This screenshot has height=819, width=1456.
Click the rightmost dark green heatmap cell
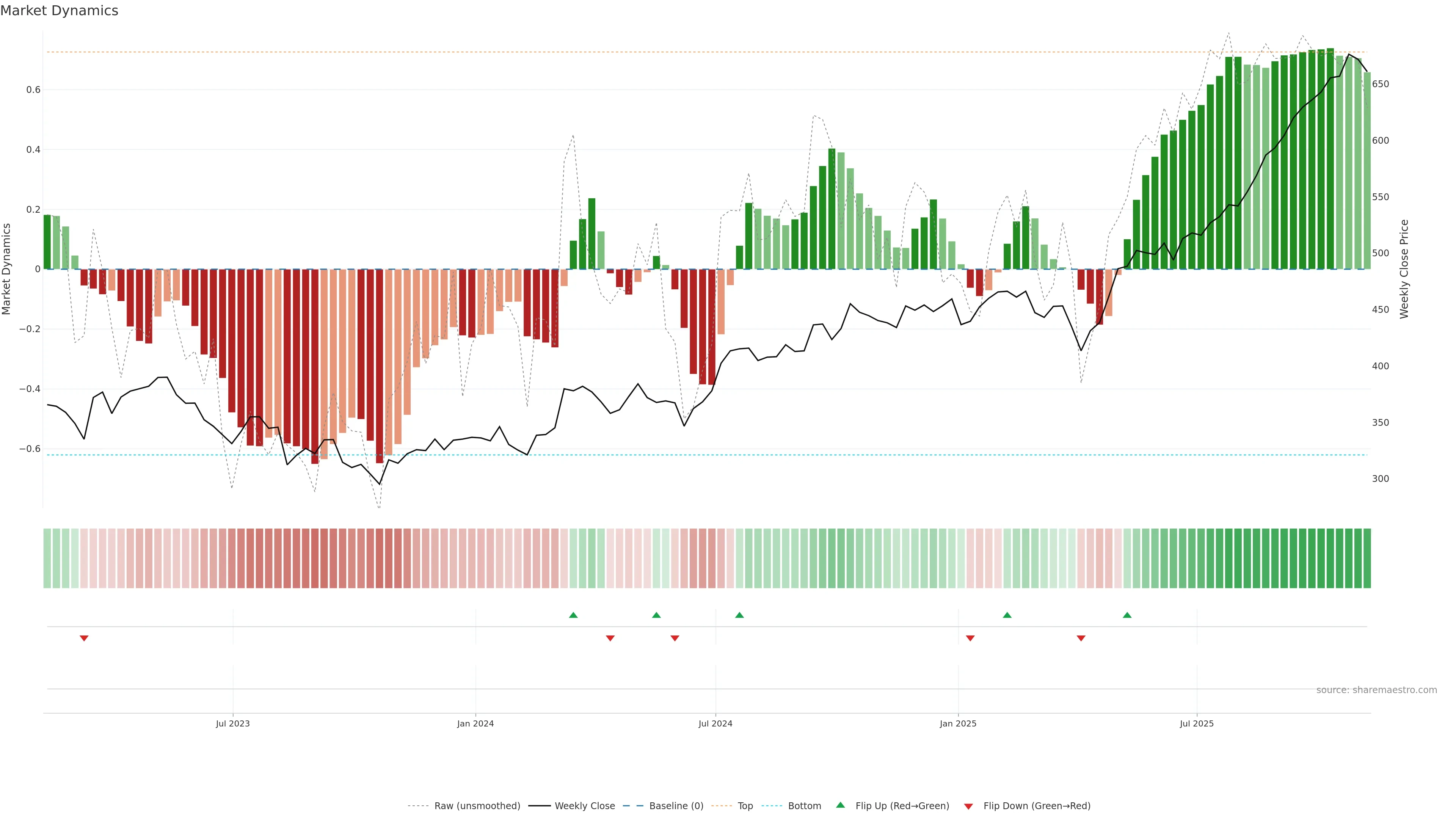pyautogui.click(x=1367, y=559)
